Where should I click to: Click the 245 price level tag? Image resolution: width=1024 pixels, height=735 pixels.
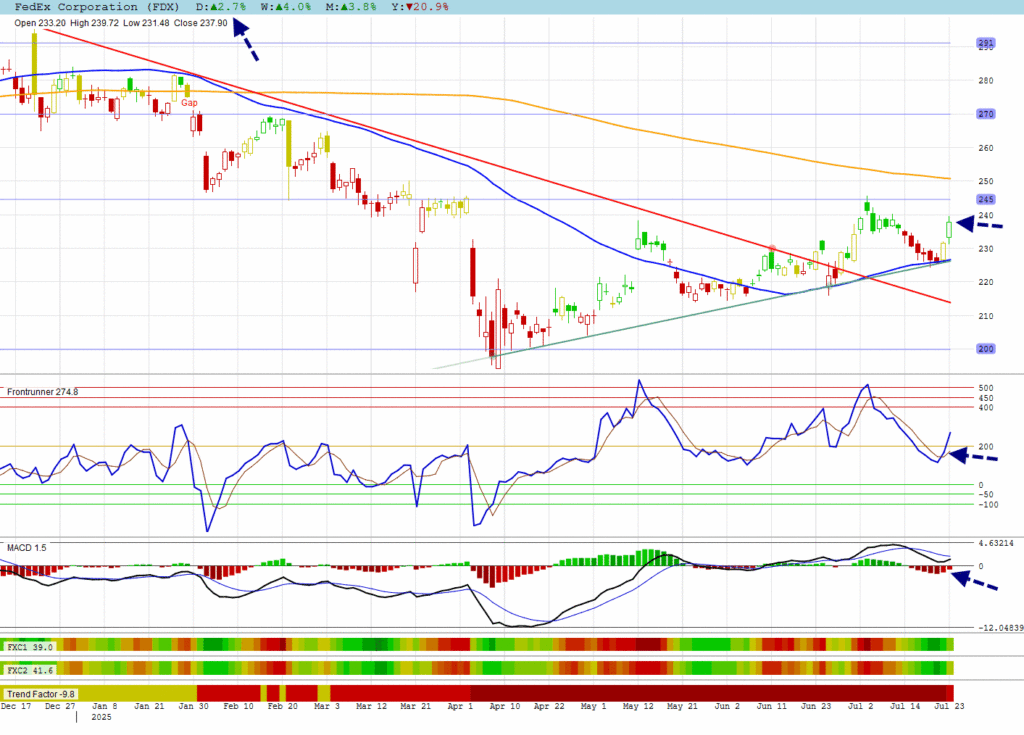tap(985, 199)
